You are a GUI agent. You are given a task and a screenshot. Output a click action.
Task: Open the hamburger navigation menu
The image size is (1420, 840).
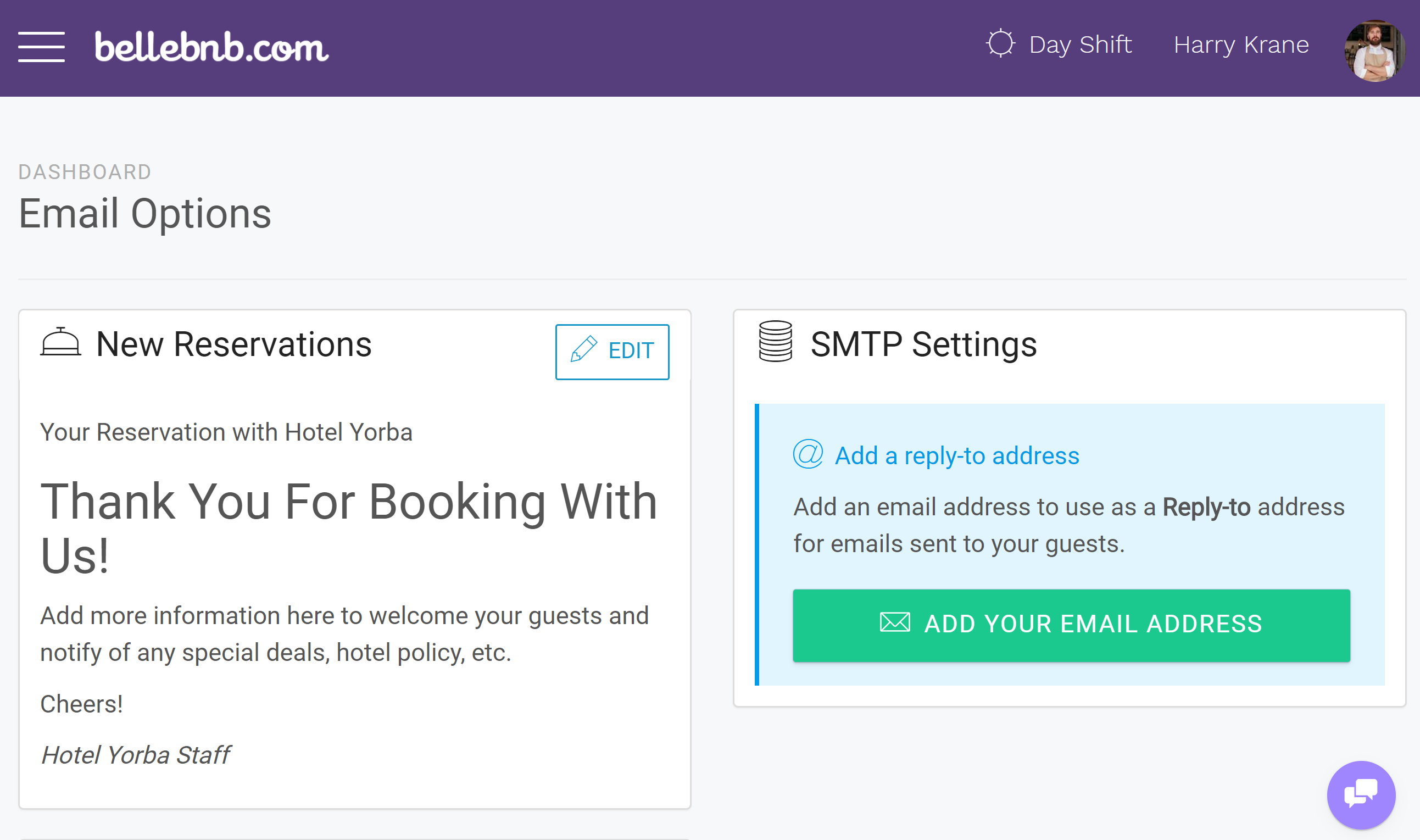point(41,47)
